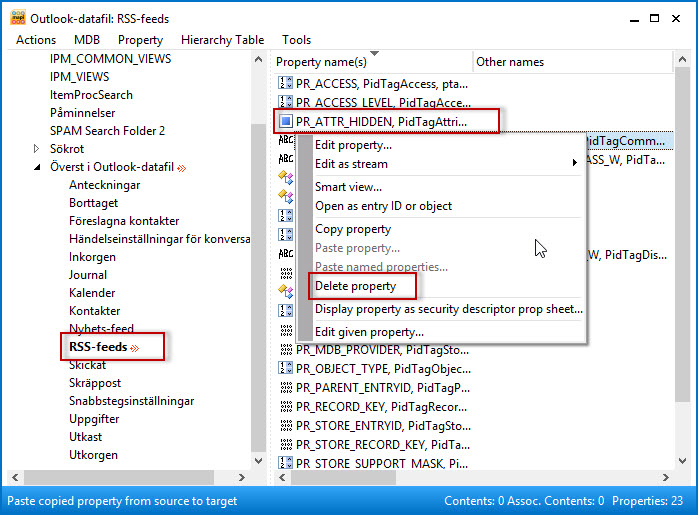The width and height of the screenshot is (698, 515).
Task: Select the PR_ATTR_HIDDEN property row
Action: [x=381, y=121]
